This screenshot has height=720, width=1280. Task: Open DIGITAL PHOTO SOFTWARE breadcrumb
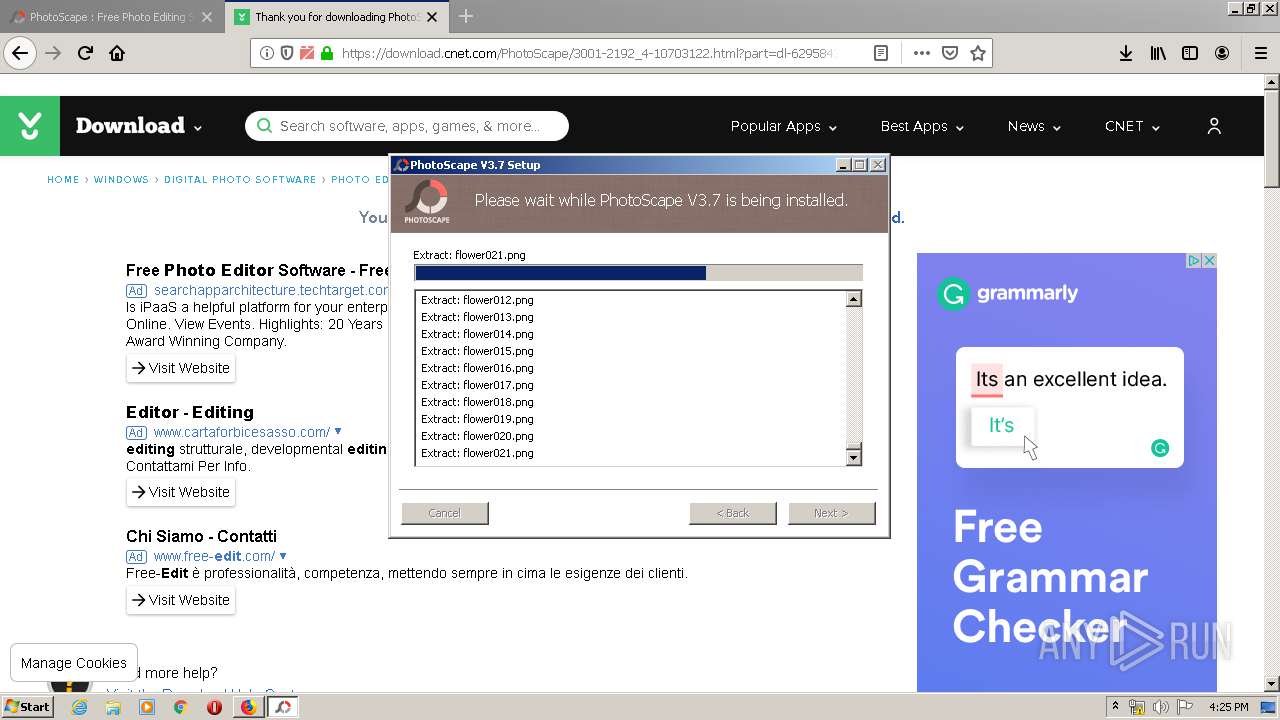point(240,180)
